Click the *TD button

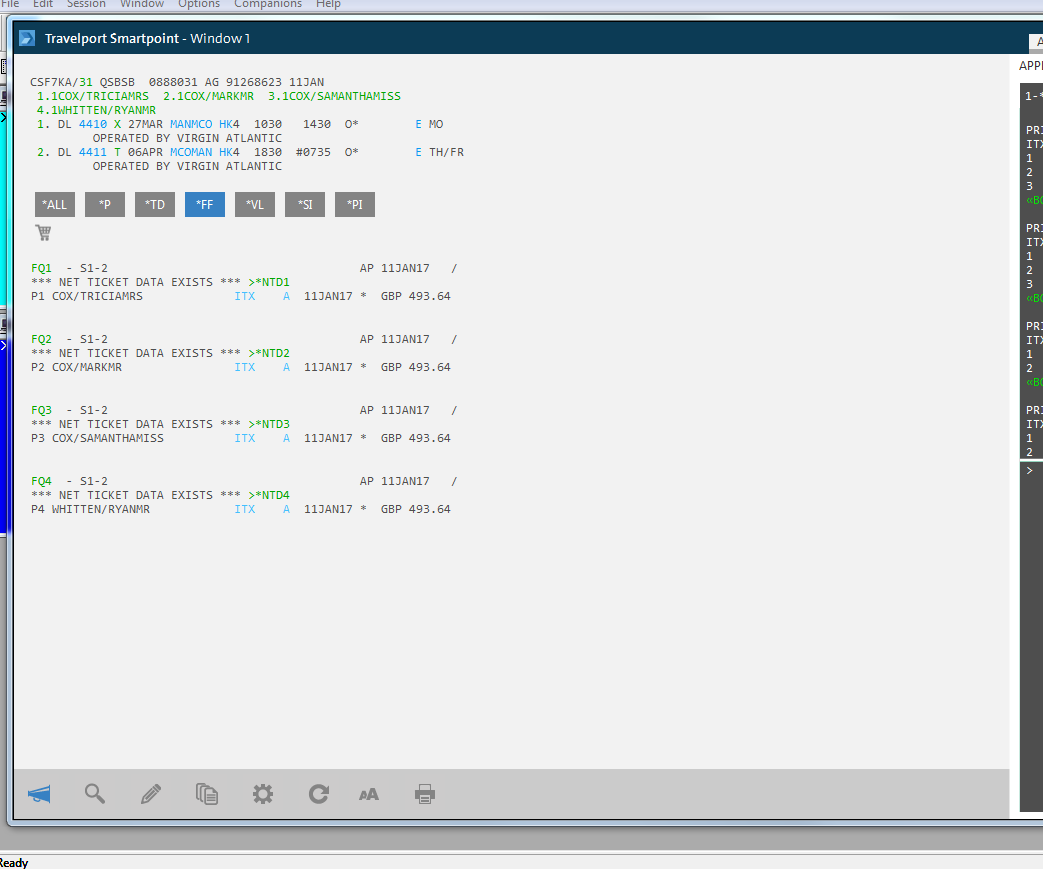(x=155, y=204)
